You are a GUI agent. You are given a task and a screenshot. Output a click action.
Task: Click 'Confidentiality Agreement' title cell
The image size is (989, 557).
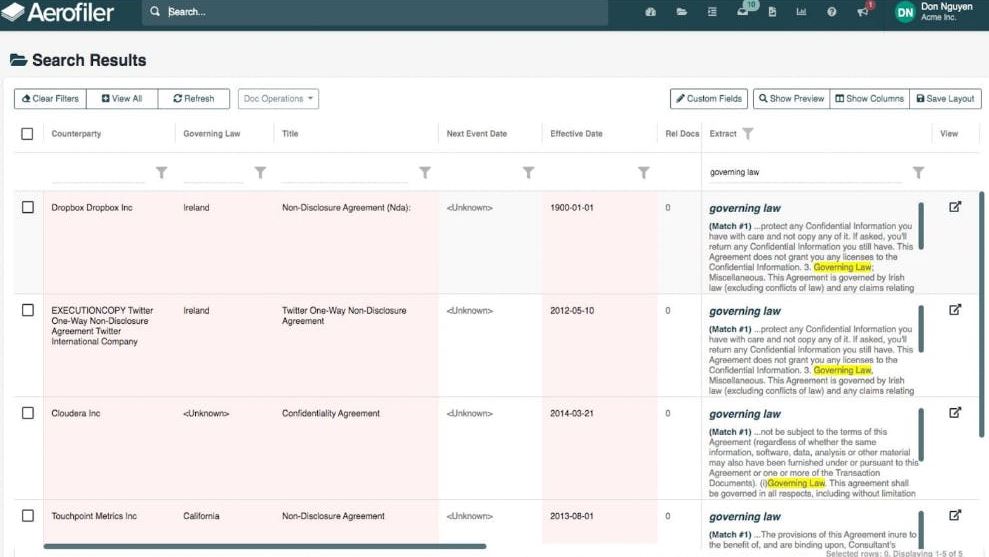(331, 413)
